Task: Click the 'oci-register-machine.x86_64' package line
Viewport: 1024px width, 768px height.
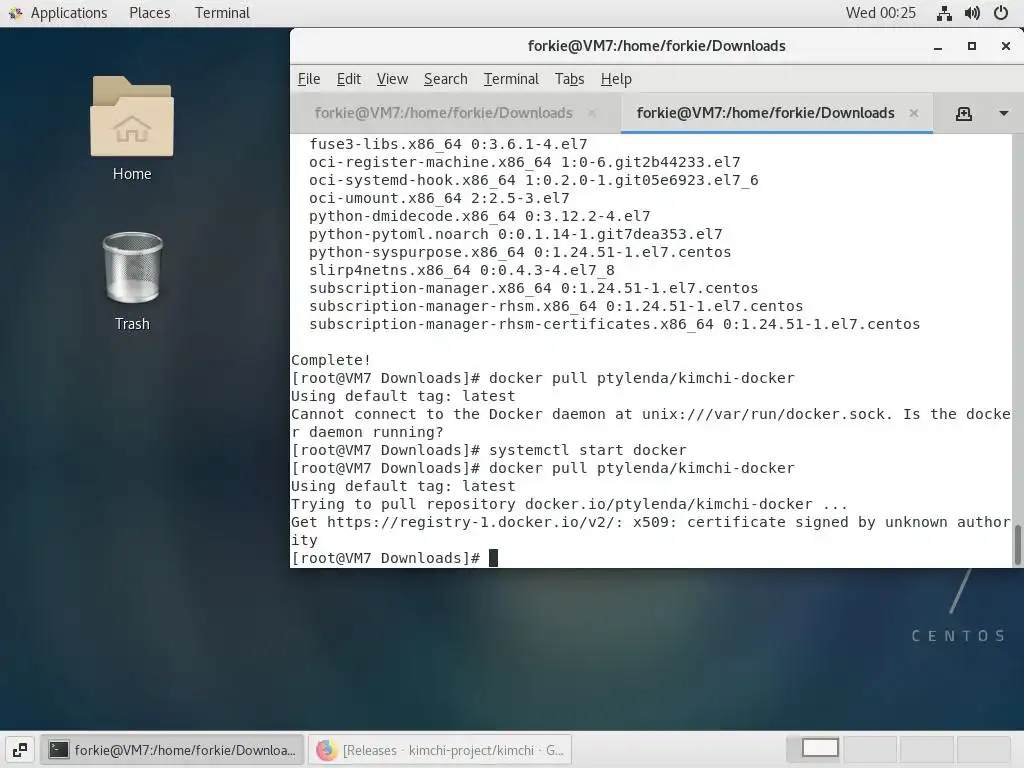Action: 525,162
